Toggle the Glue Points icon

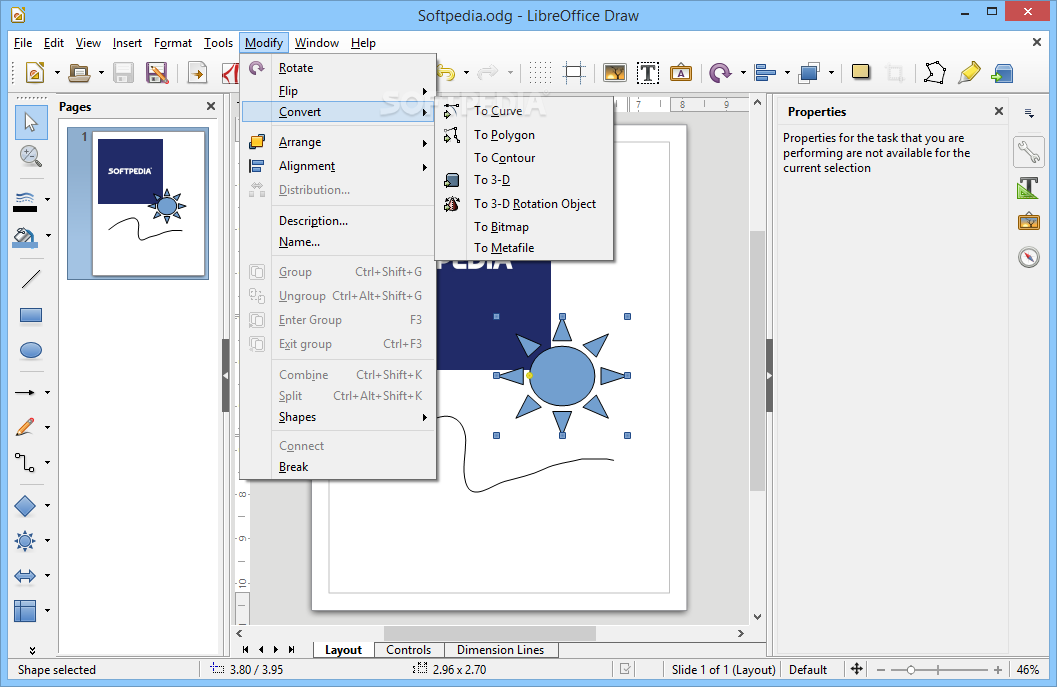tap(969, 72)
